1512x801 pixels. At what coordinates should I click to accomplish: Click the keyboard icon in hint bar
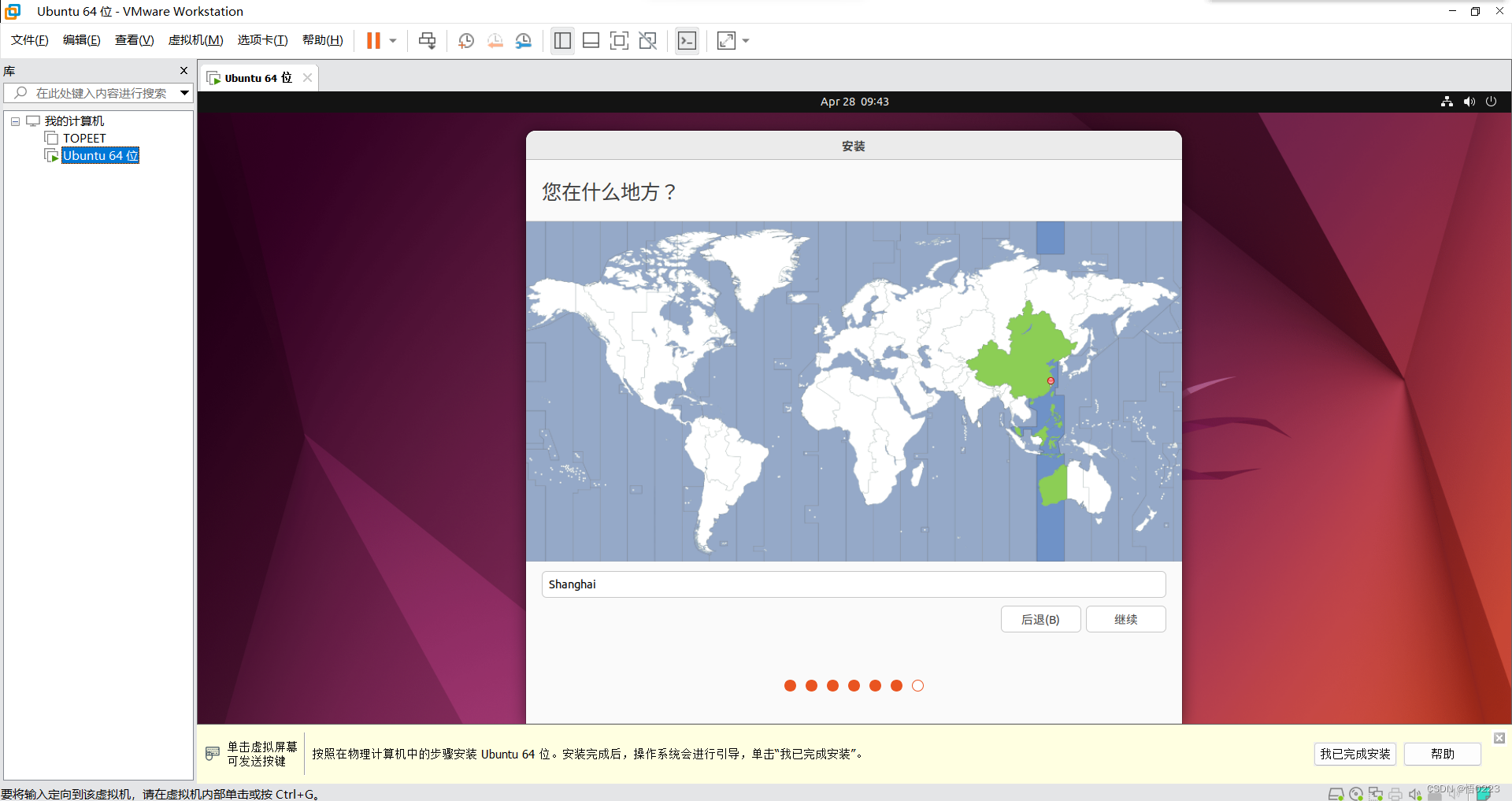point(213,754)
